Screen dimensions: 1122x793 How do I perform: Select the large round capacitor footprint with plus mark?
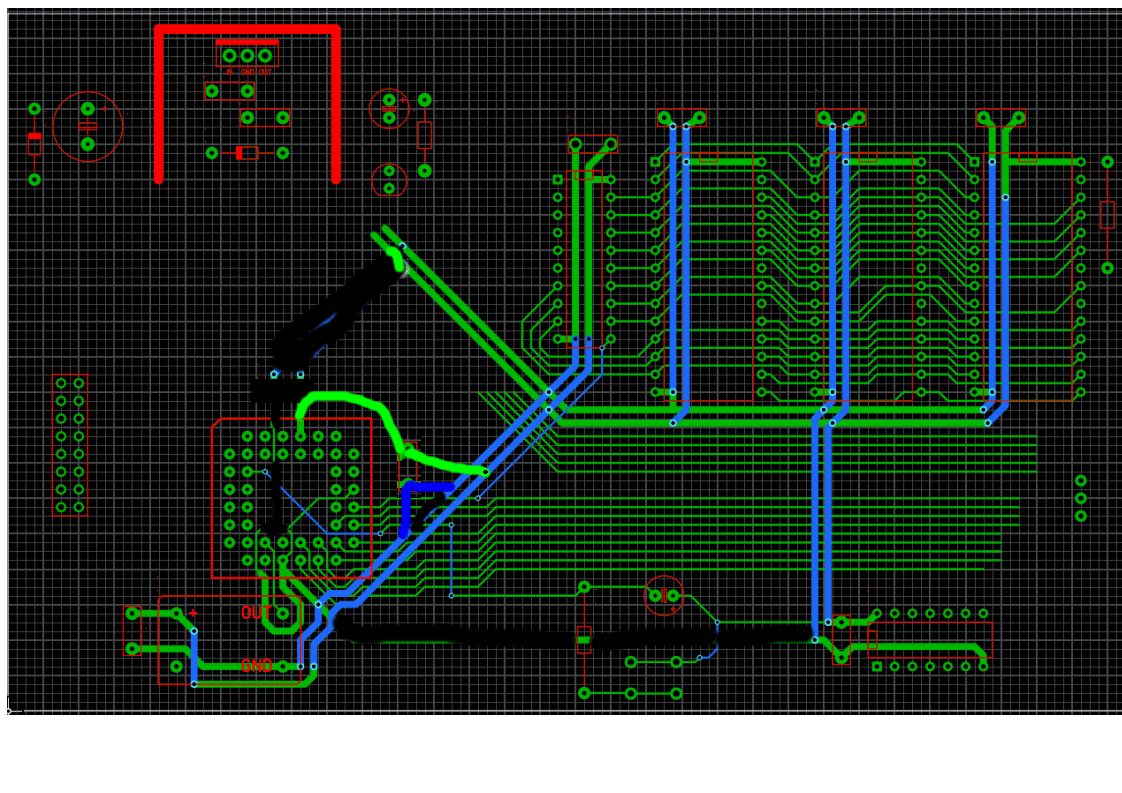click(87, 127)
